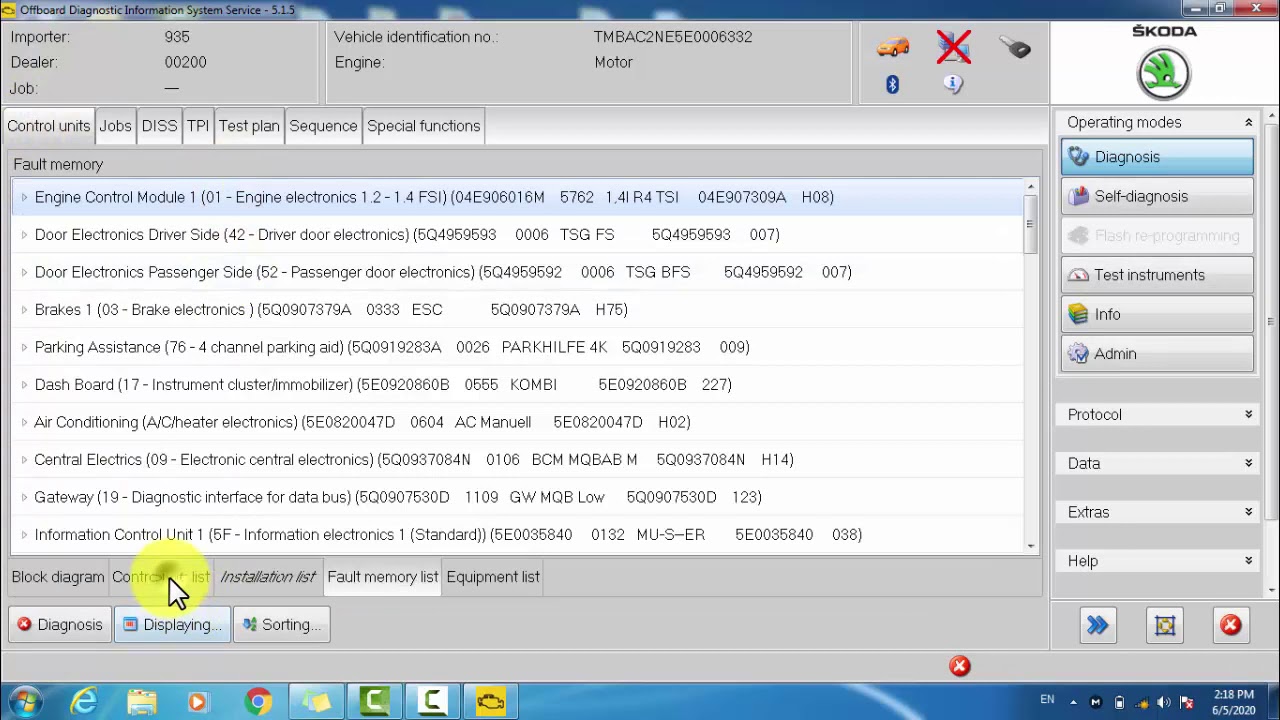Click the Sorting... button
1280x720 pixels.
pyautogui.click(x=281, y=625)
